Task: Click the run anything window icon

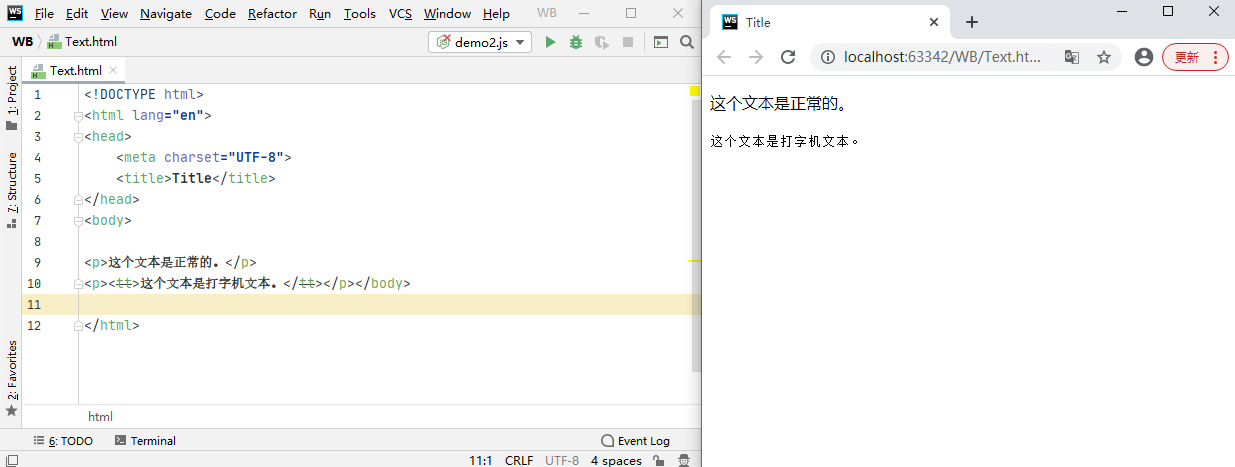Action: (660, 42)
